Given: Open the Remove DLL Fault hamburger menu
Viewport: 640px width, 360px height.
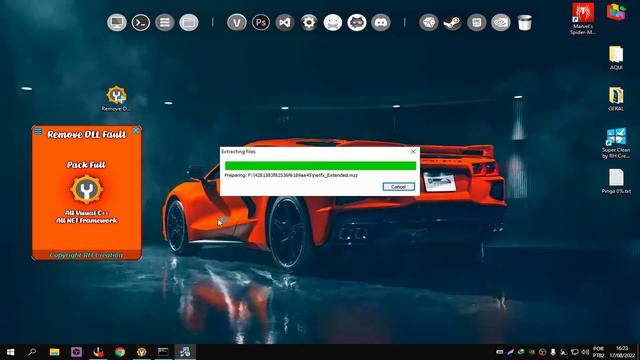Looking at the screenshot, I should 38,131.
